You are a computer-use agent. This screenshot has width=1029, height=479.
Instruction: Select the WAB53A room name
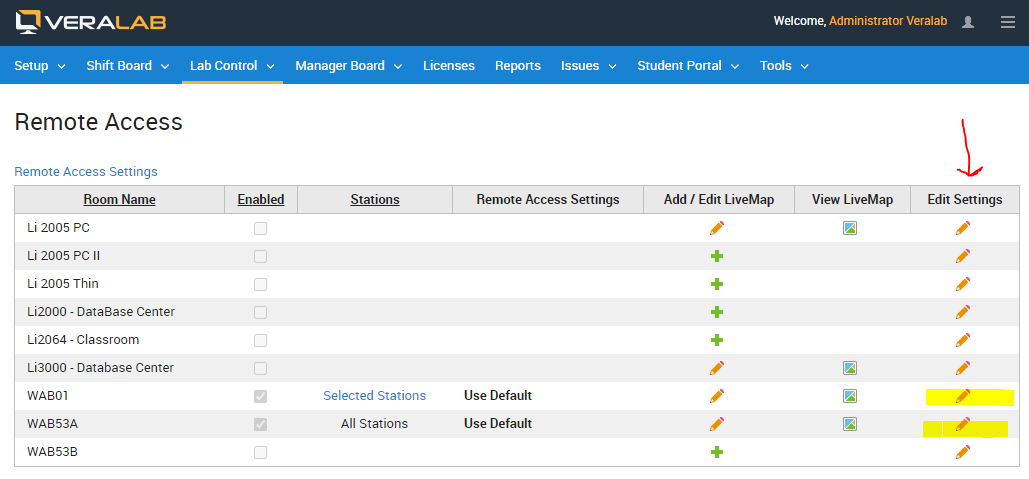[x=52, y=424]
